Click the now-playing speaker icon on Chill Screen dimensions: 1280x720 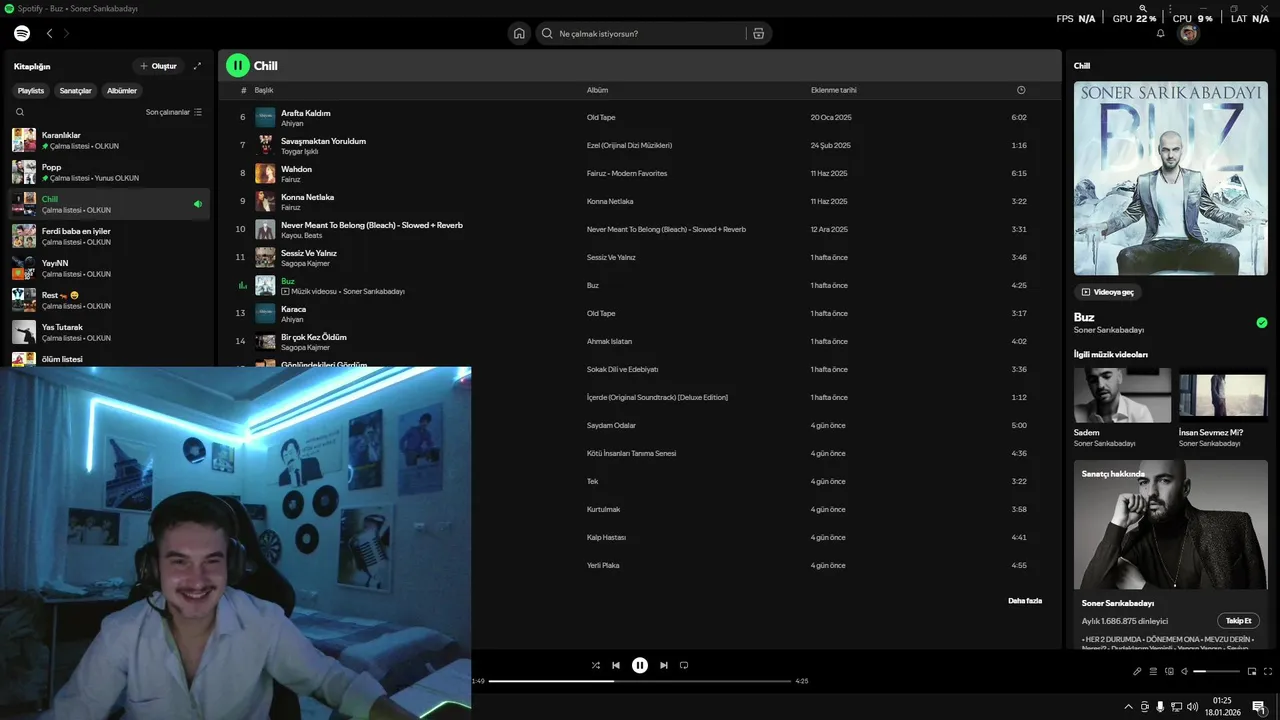pos(198,204)
